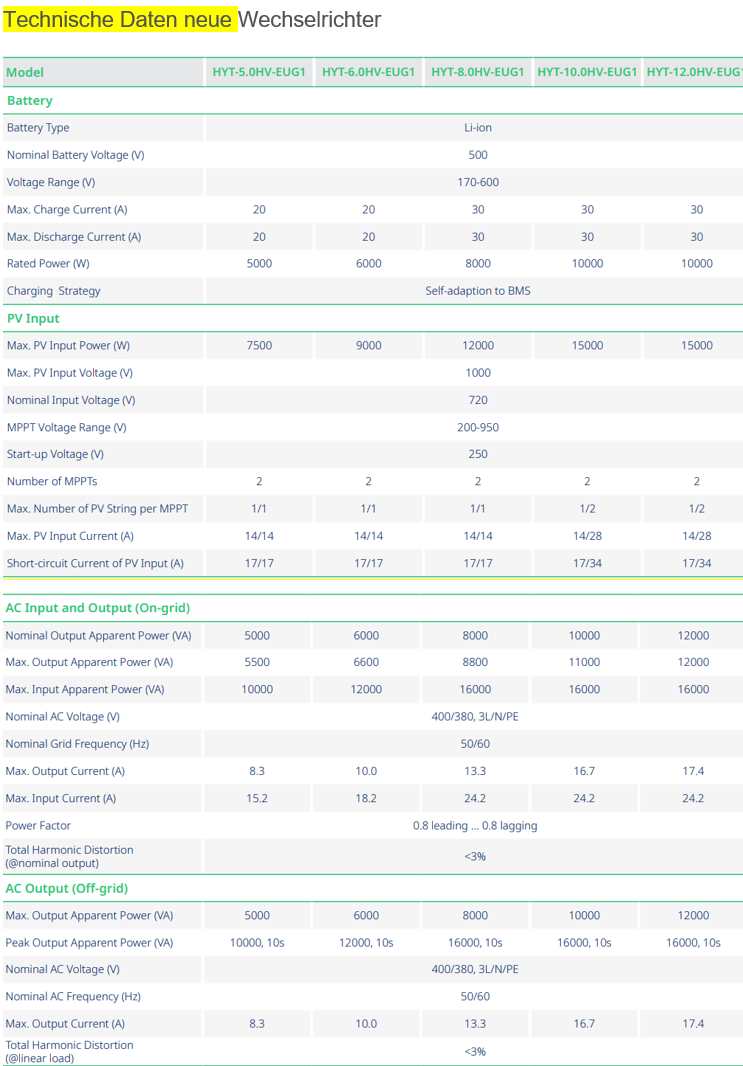Click Rated Power value 8000
Image resolution: width=743 pixels, height=1066 pixels.
pyautogui.click(x=478, y=264)
